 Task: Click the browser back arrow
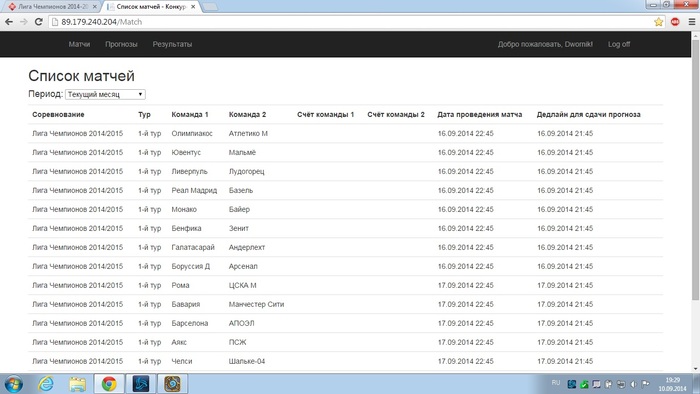(x=9, y=22)
